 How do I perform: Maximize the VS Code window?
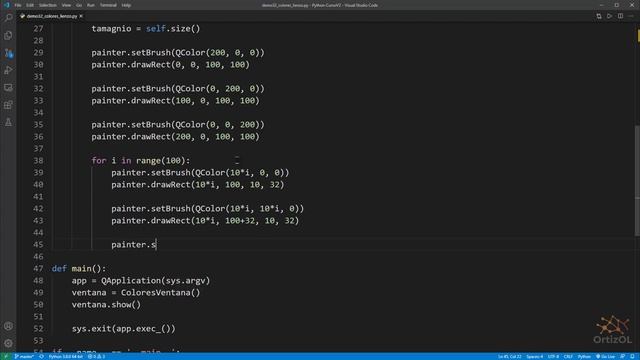pyautogui.click(x=616, y=5)
